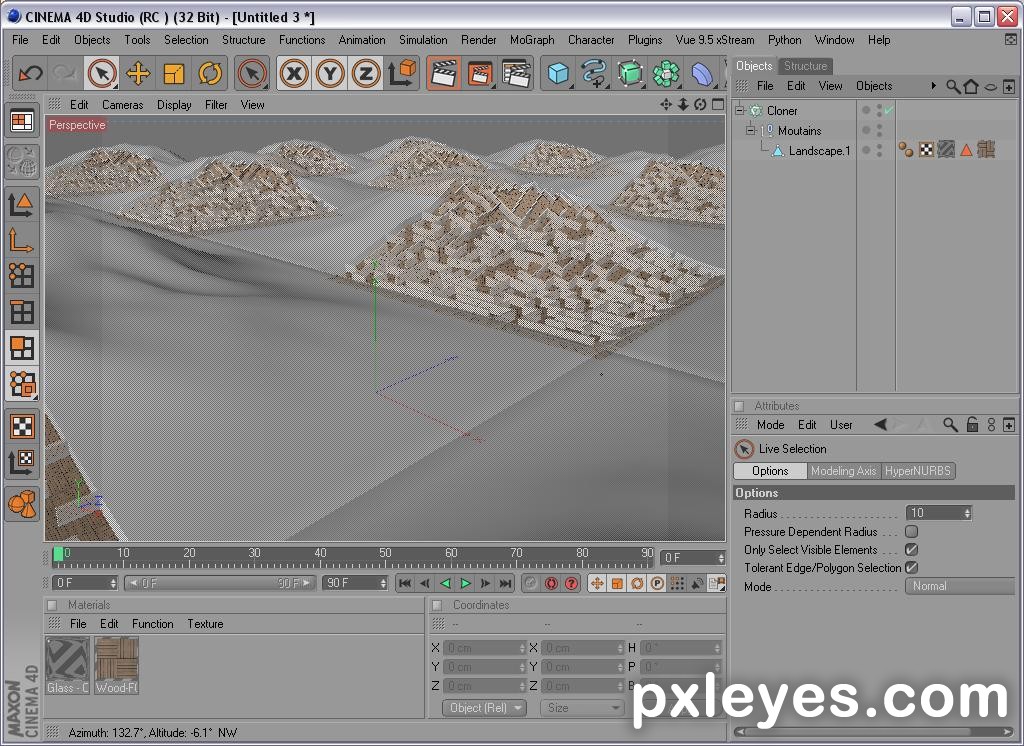The height and width of the screenshot is (746, 1024).
Task: Open the Size dropdown in Coordinates
Action: tap(581, 707)
